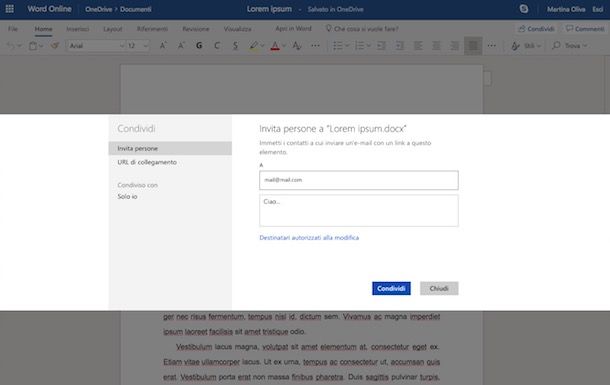
Task: Click Apri in Word
Action: (x=293, y=28)
